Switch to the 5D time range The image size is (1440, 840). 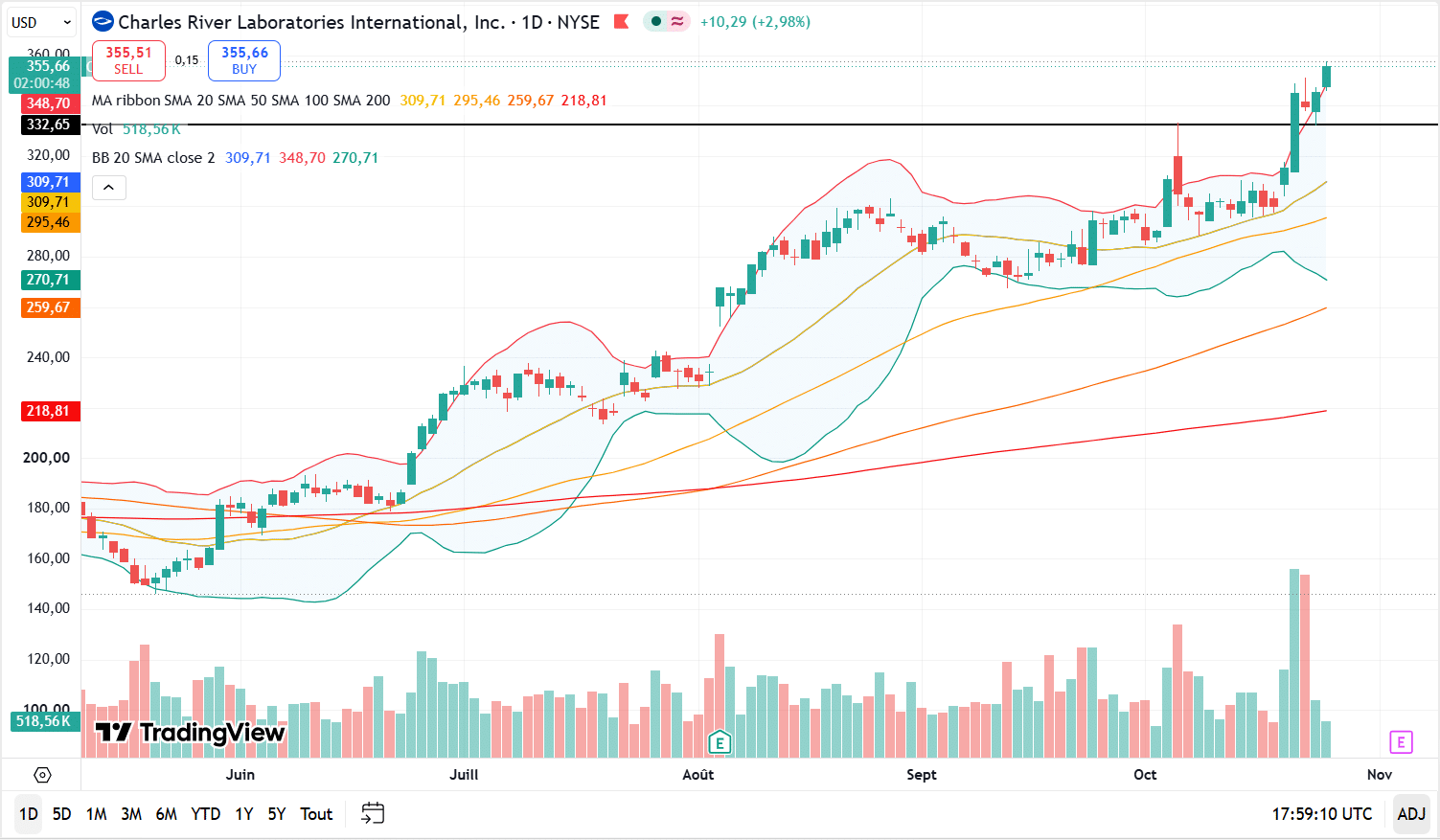click(61, 814)
